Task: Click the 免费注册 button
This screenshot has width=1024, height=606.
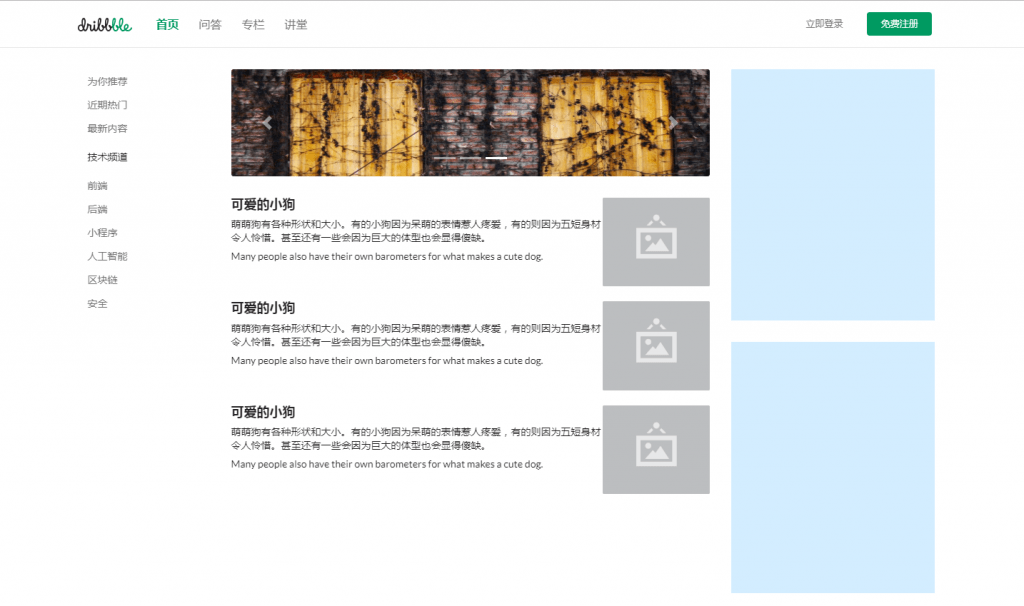Action: click(x=898, y=23)
